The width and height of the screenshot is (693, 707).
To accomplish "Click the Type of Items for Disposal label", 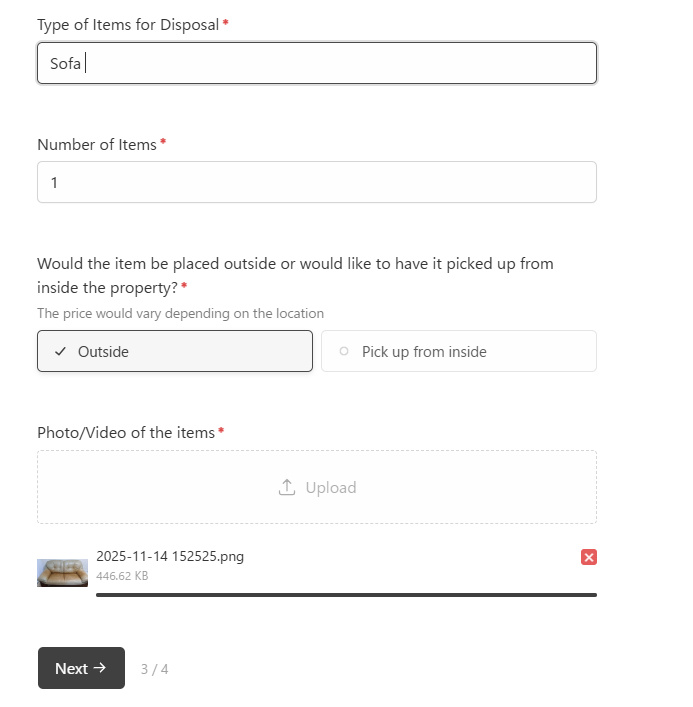I will coord(127,24).
